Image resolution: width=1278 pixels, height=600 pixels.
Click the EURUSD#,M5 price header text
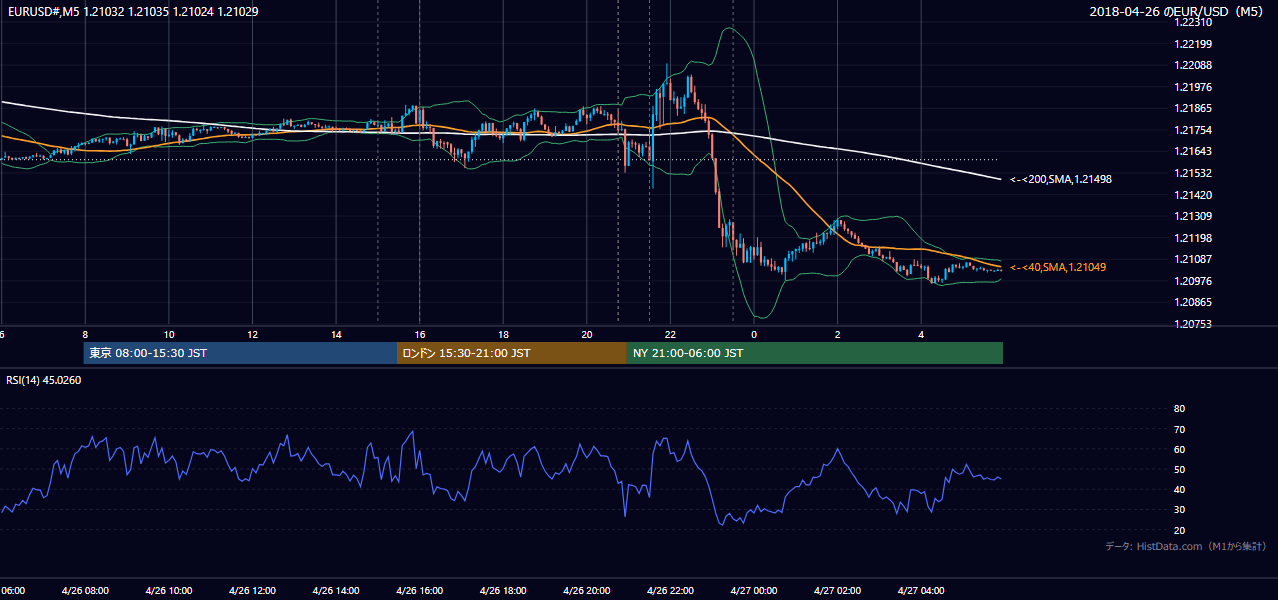click(x=132, y=12)
